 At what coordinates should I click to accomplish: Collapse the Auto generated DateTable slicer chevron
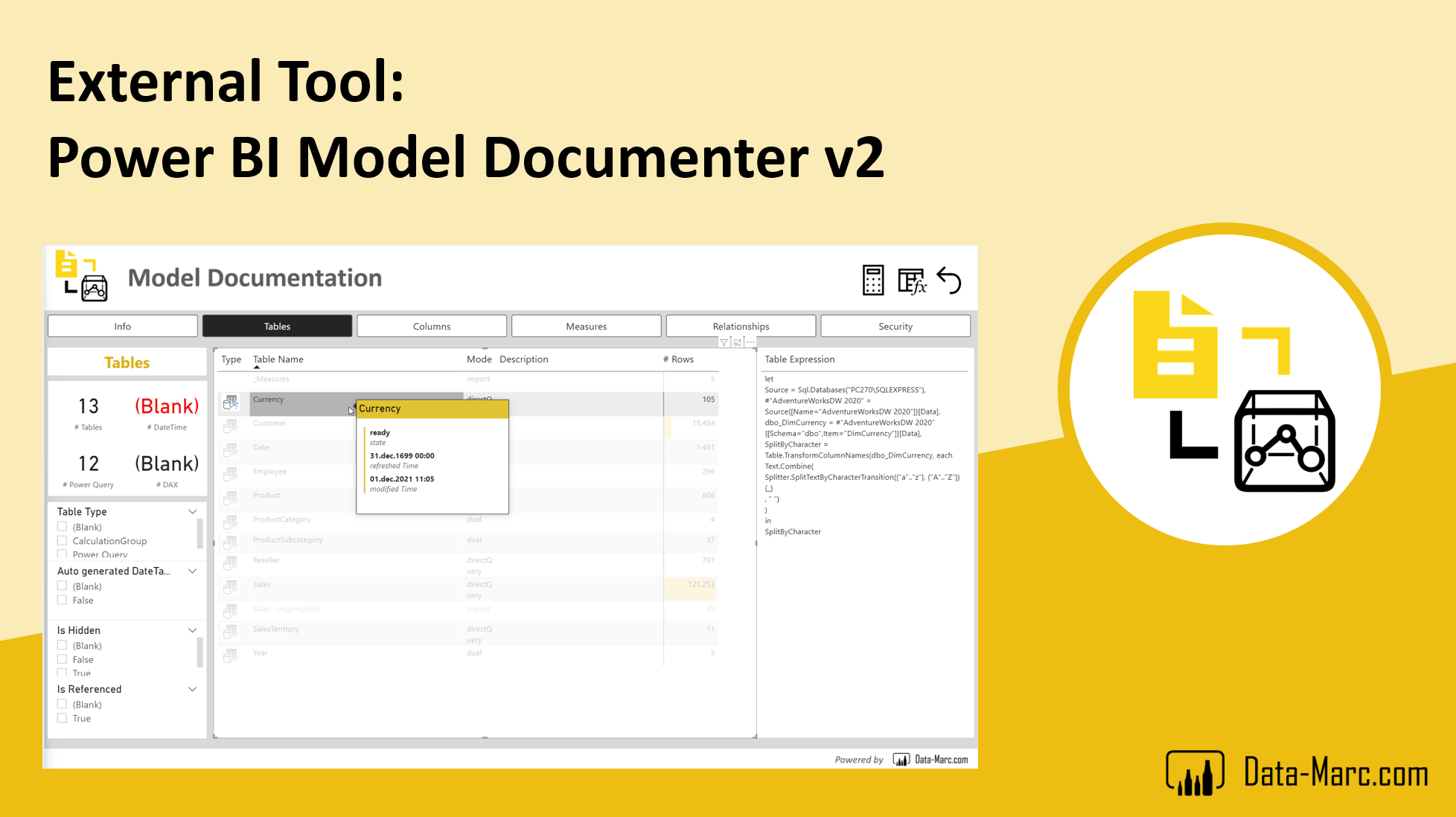tap(192, 571)
